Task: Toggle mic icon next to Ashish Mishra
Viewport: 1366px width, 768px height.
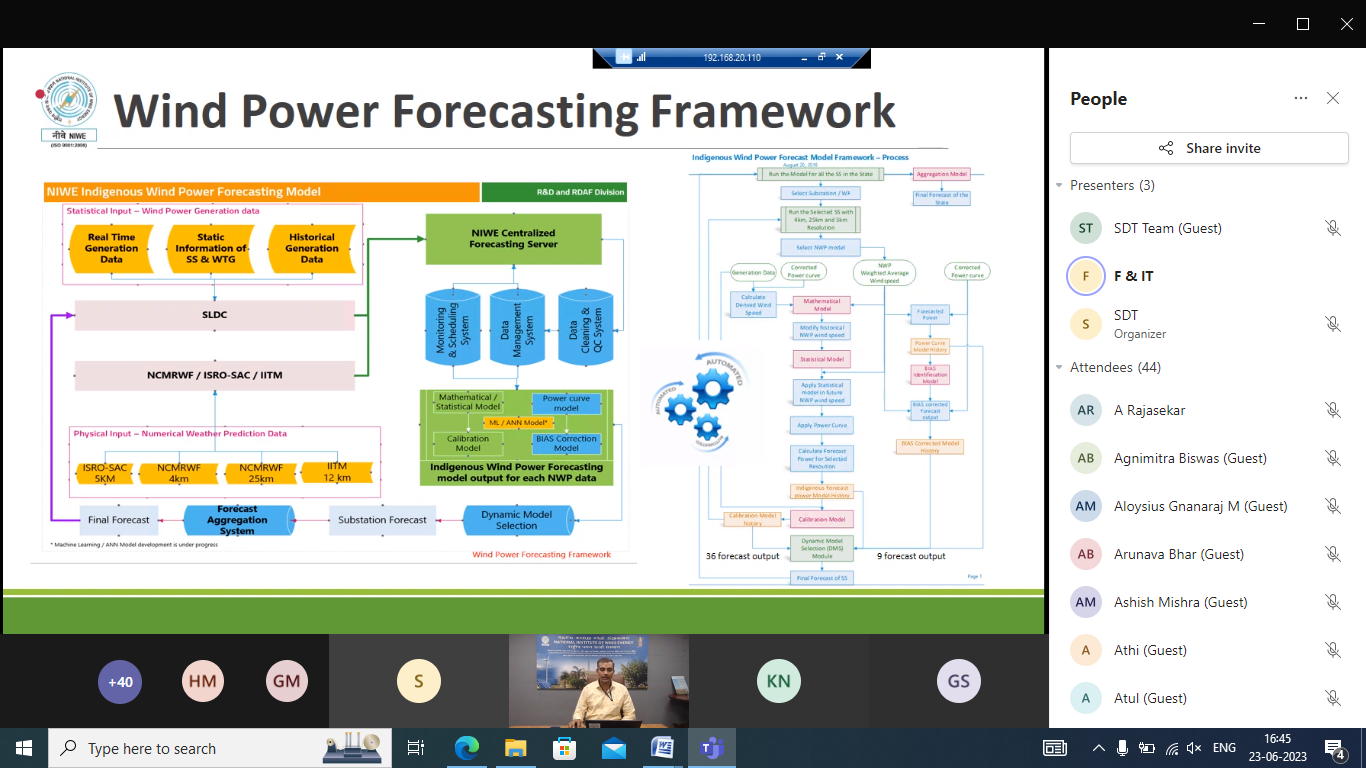Action: coord(1332,602)
